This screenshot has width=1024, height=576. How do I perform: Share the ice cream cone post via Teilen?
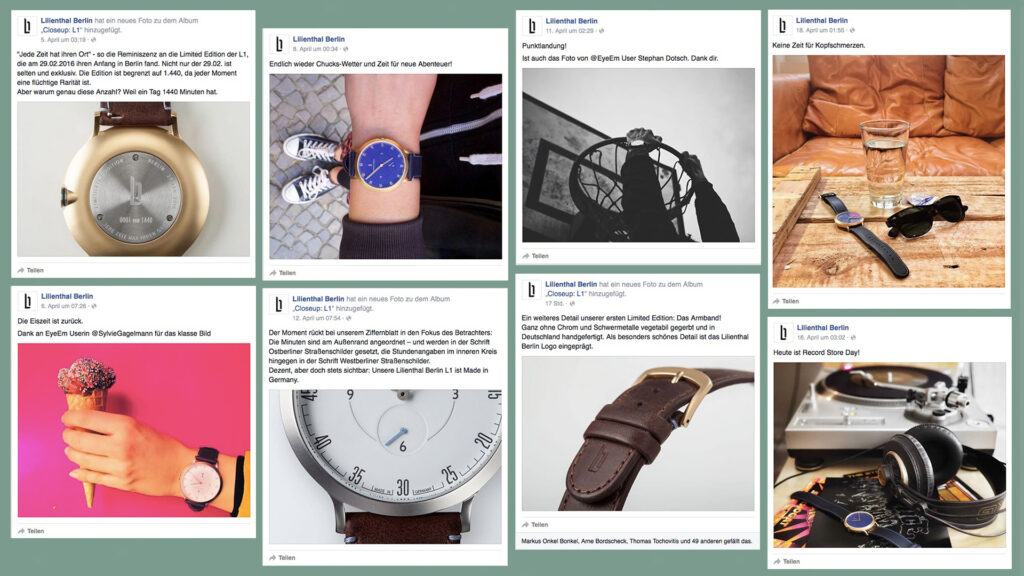tap(31, 531)
